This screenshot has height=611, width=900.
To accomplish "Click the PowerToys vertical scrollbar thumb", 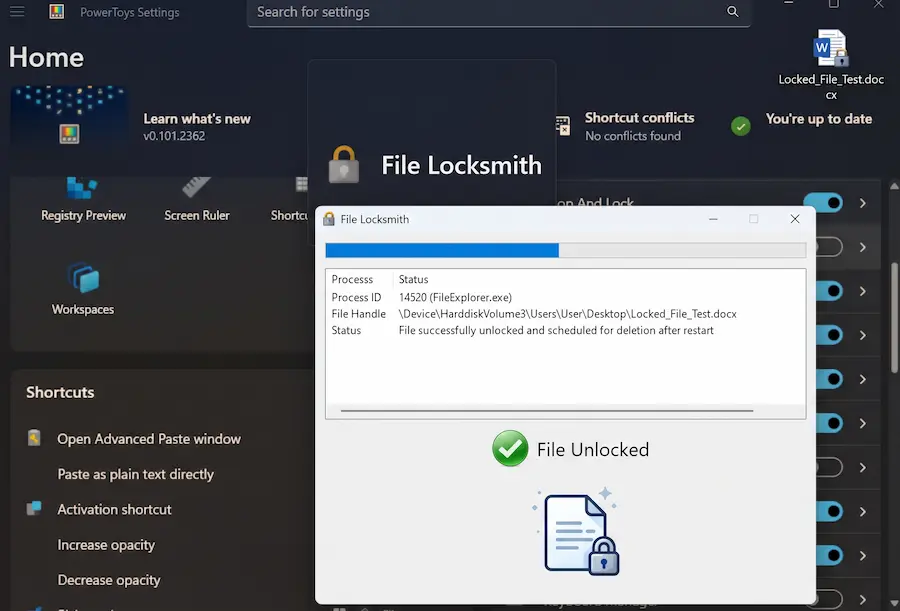I will tap(894, 318).
